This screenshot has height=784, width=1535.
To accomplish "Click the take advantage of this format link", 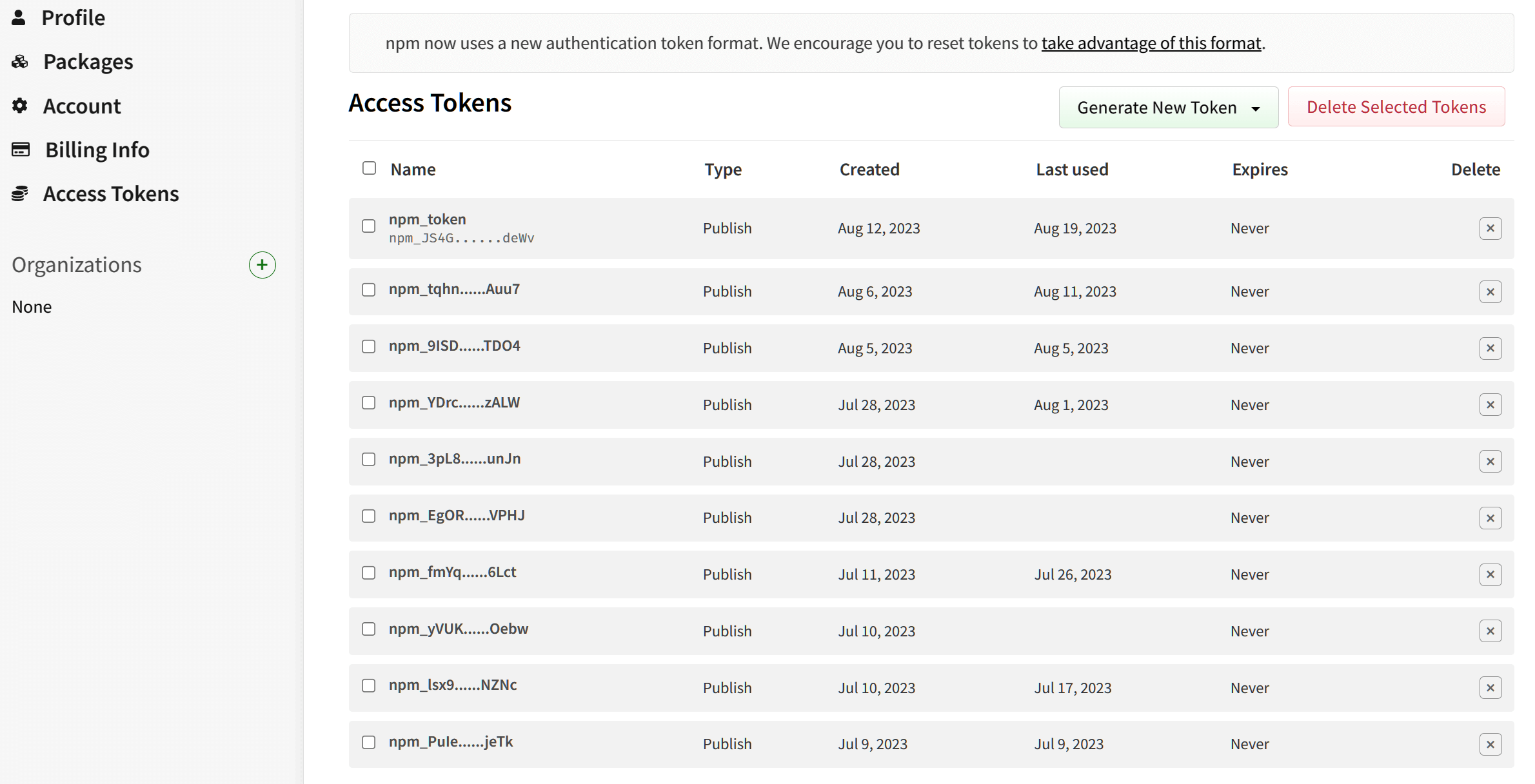I will [x=1151, y=43].
